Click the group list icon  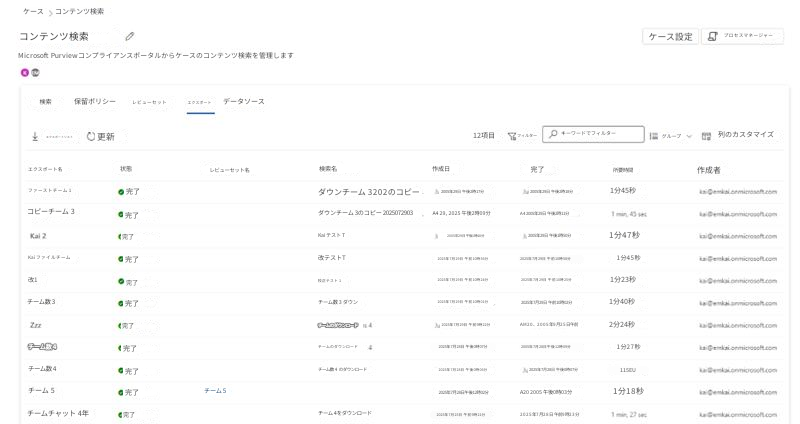[654, 136]
